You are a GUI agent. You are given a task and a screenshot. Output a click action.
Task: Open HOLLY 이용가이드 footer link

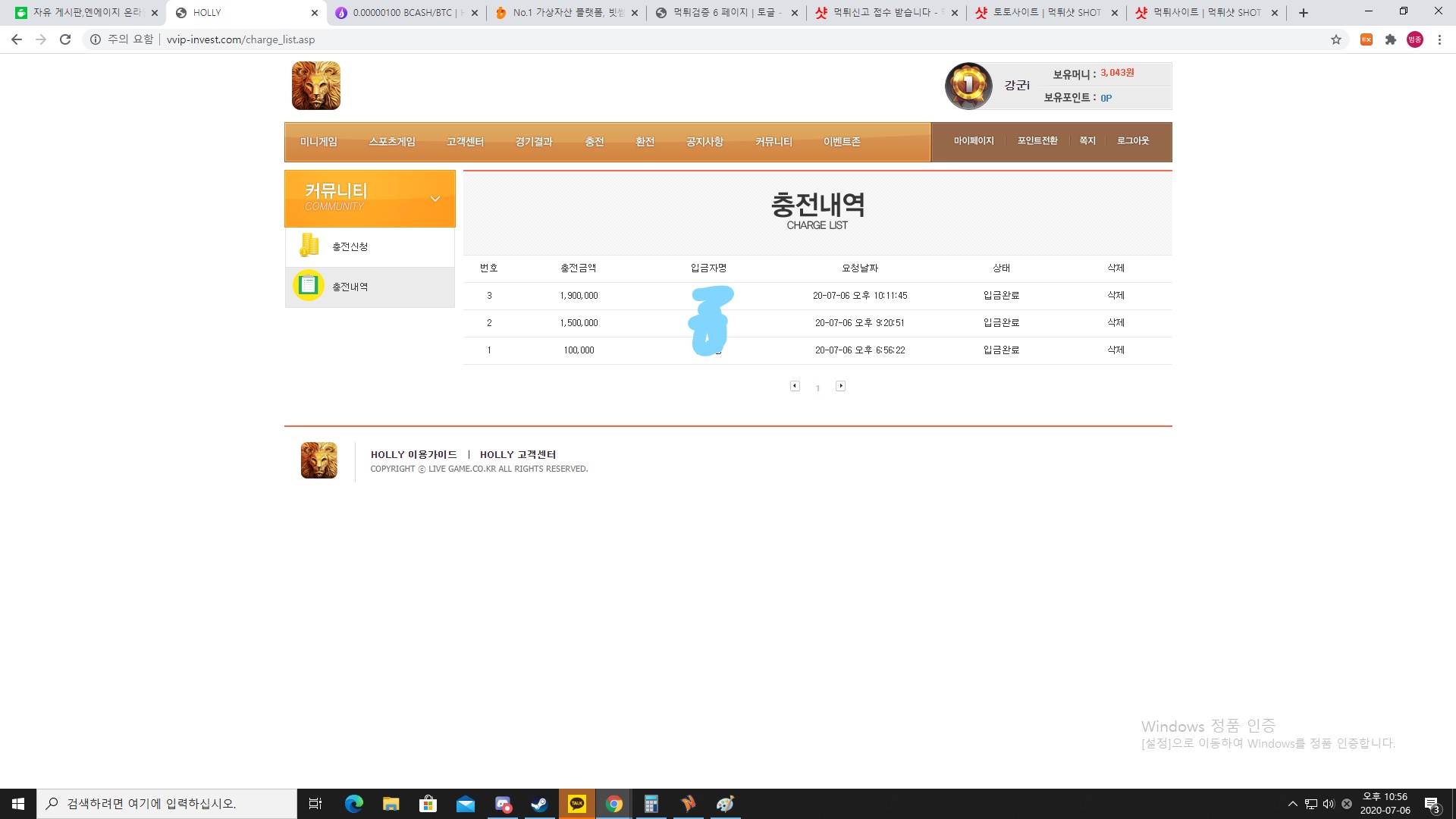[x=413, y=455]
